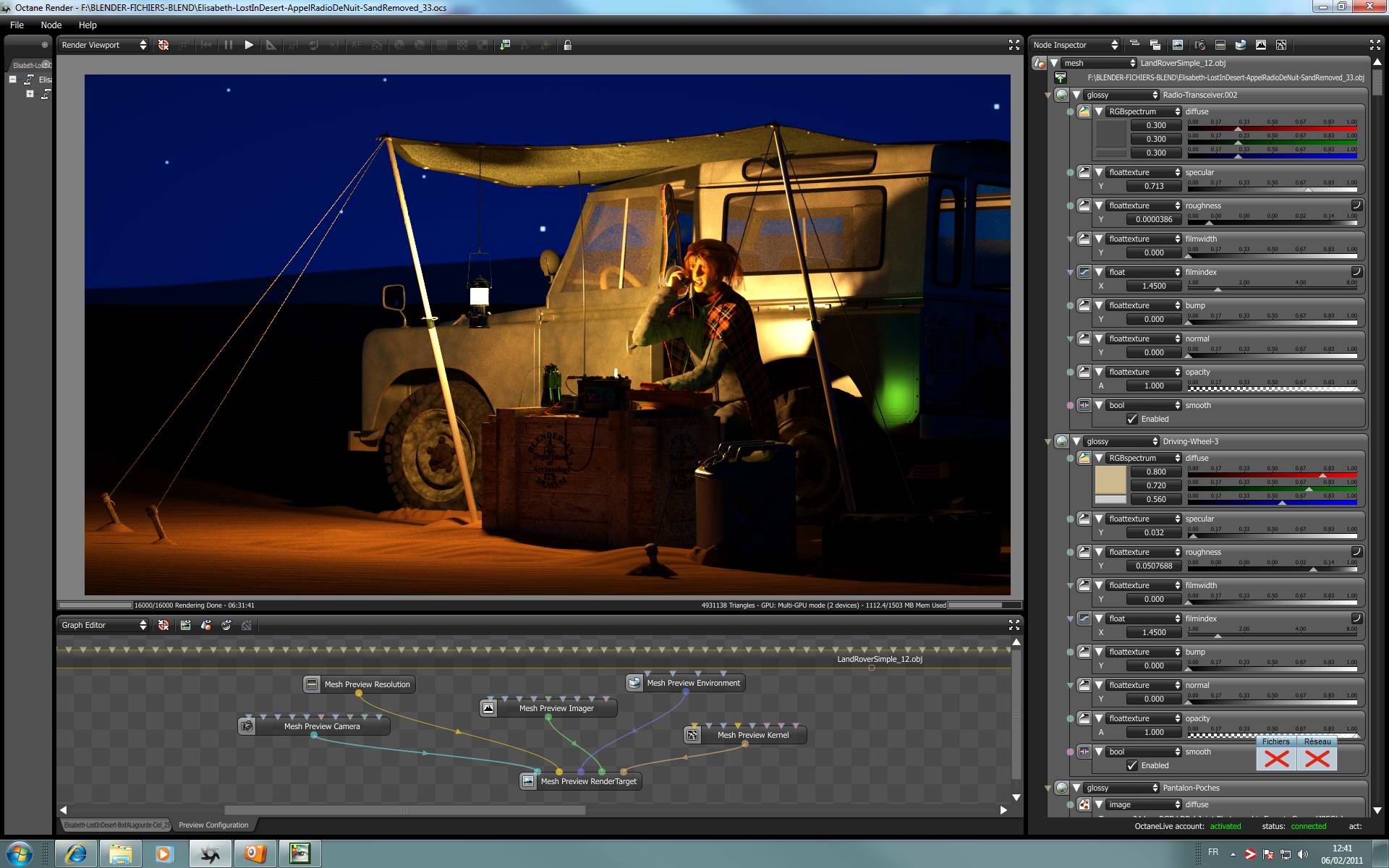The width and height of the screenshot is (1389, 868).
Task: Click Mesh Preview Kernel node icon
Action: 693,735
